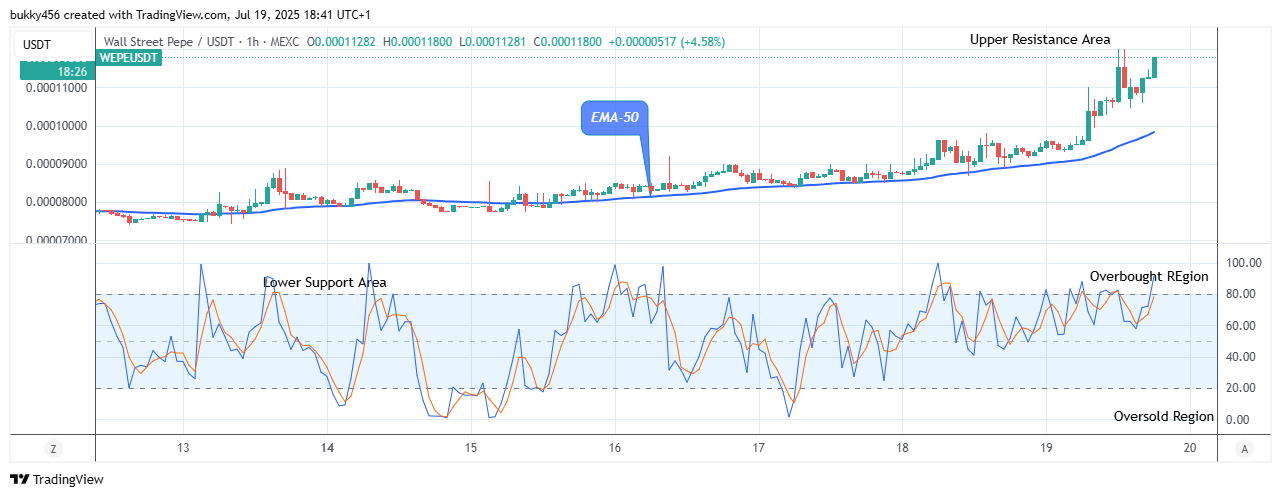Click the 20.00 oscillator axis label
The height and width of the screenshot is (497, 1281).
1243,388
